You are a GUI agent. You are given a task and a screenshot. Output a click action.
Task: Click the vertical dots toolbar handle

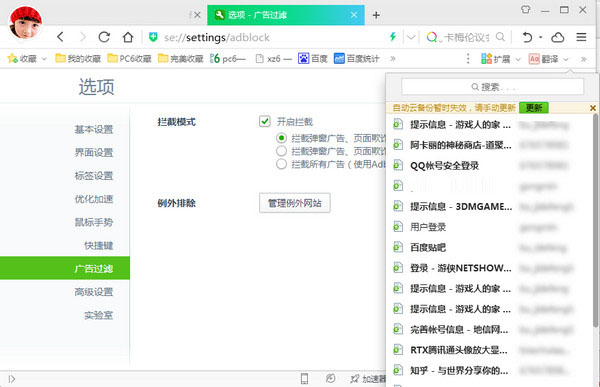coord(468,59)
